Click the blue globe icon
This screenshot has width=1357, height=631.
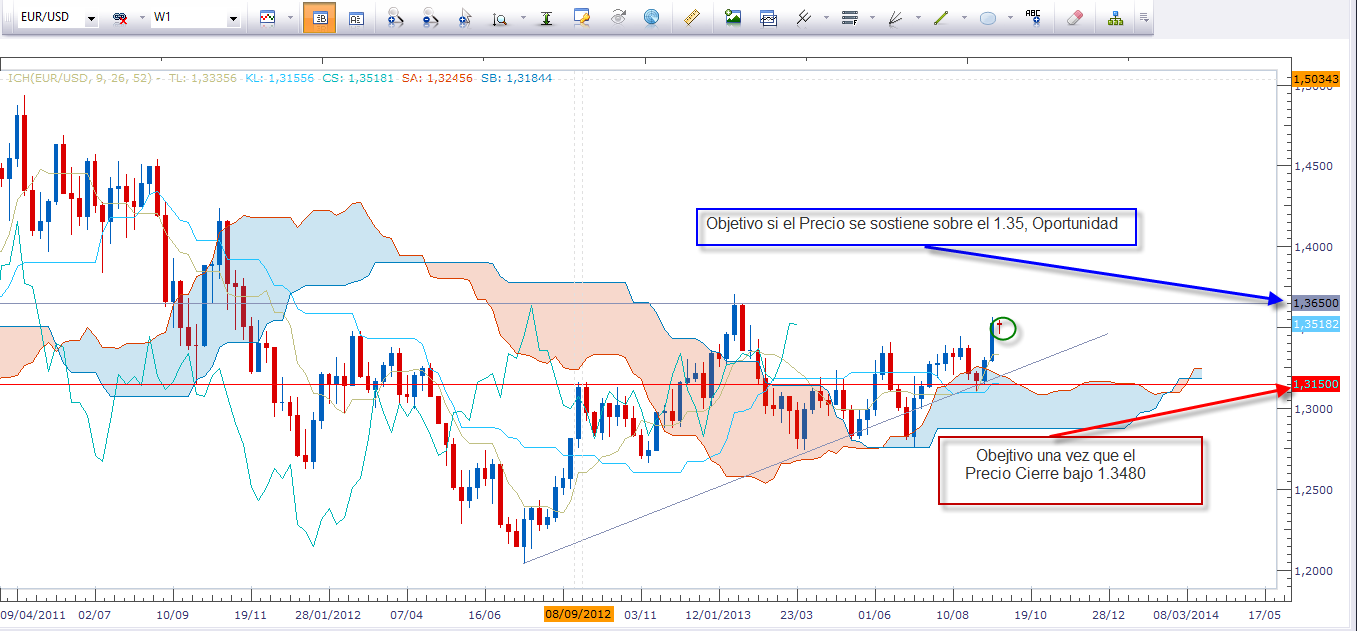(652, 18)
